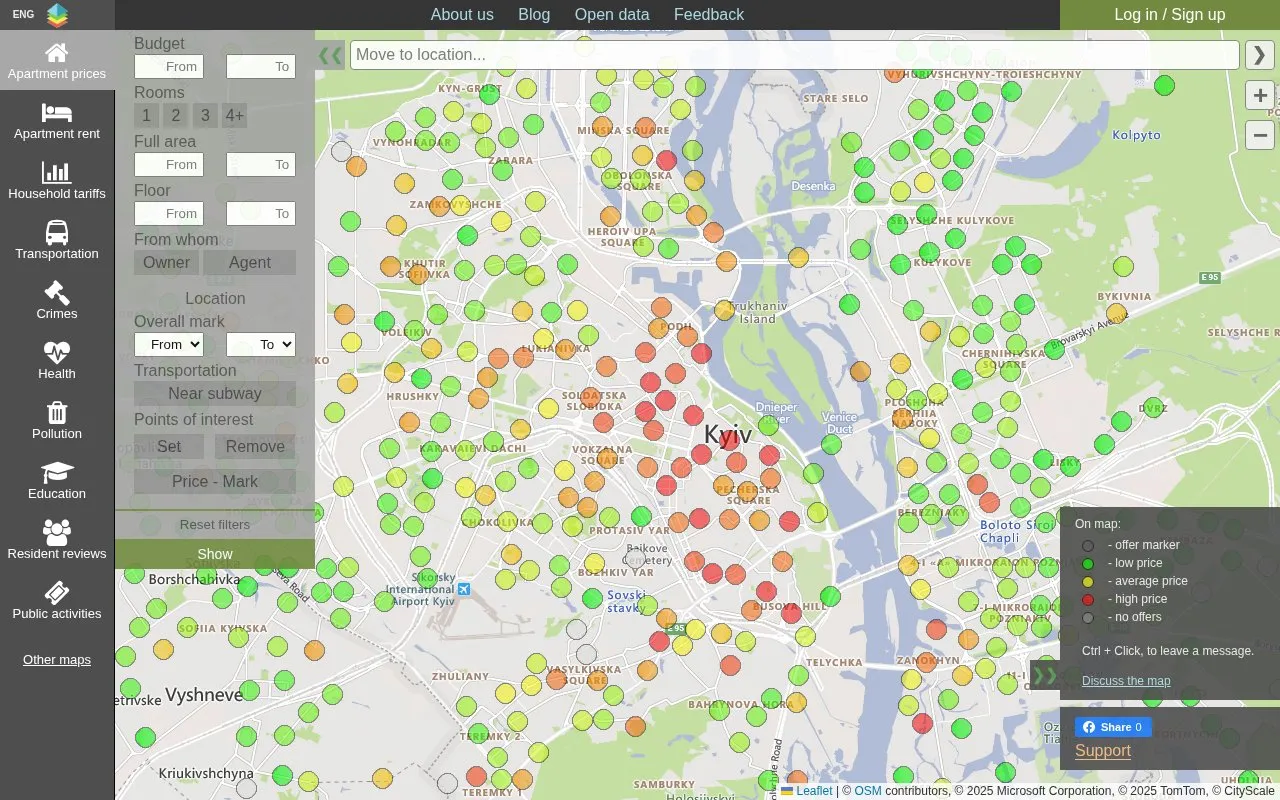Open Household tariffs chart icon

pyautogui.click(x=57, y=172)
